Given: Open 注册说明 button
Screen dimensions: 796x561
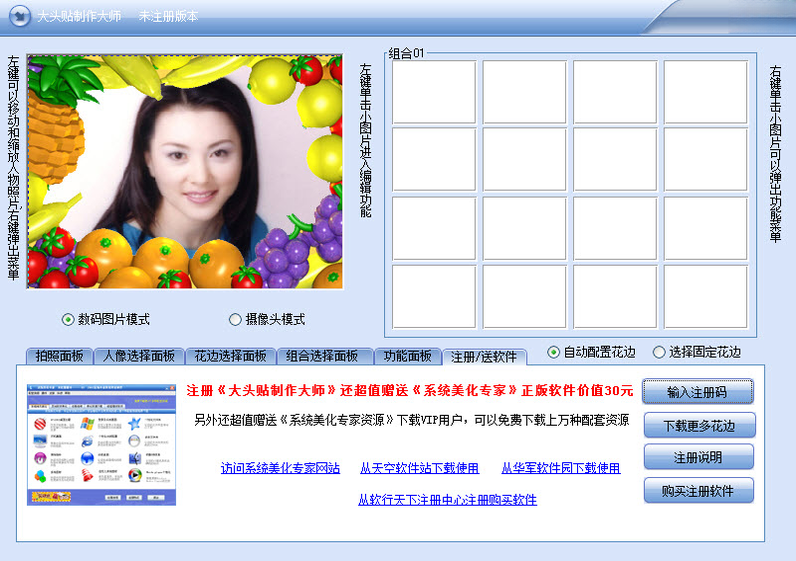Looking at the screenshot, I should [698, 457].
